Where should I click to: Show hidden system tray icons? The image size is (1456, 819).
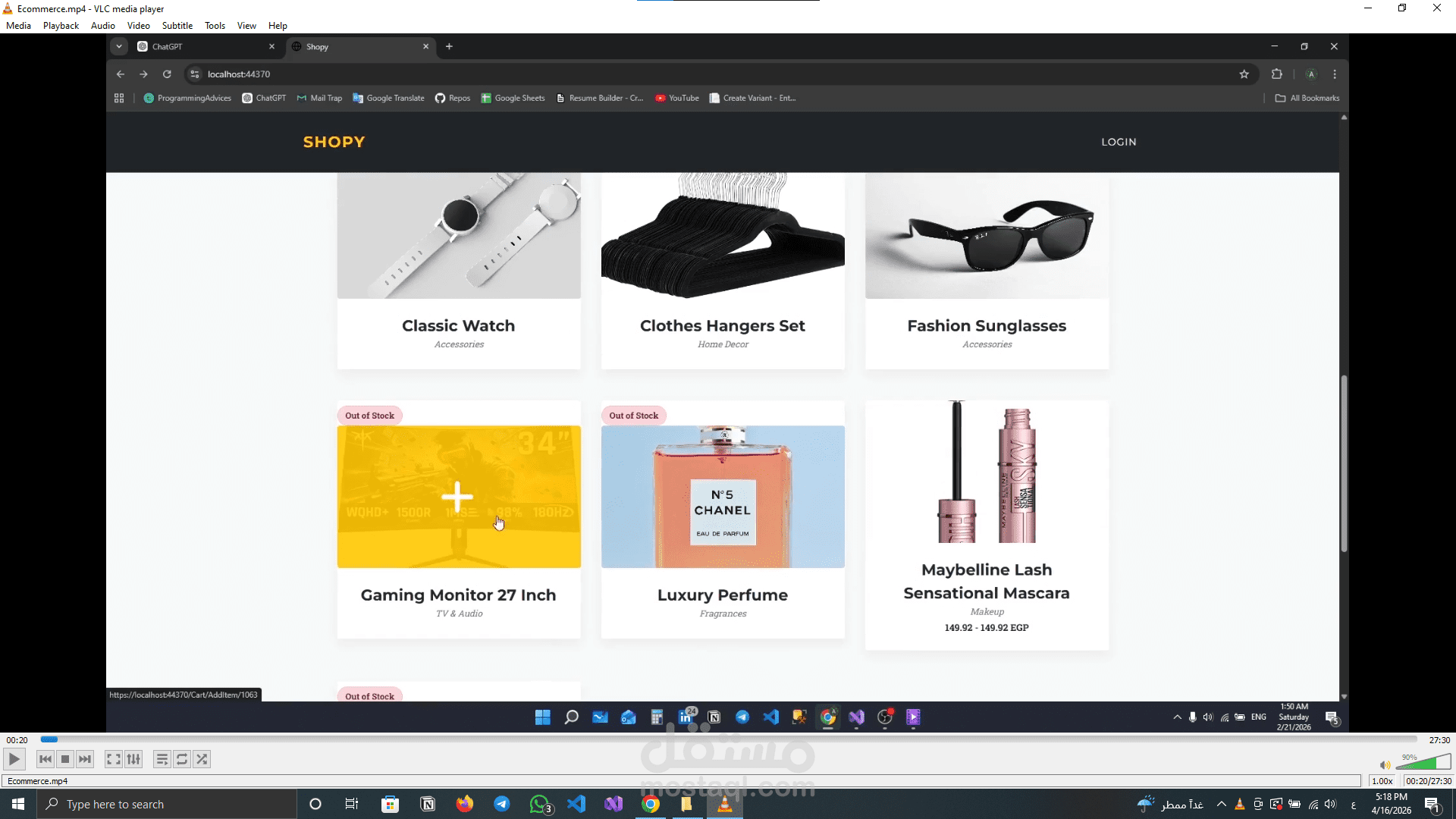coord(1221,804)
